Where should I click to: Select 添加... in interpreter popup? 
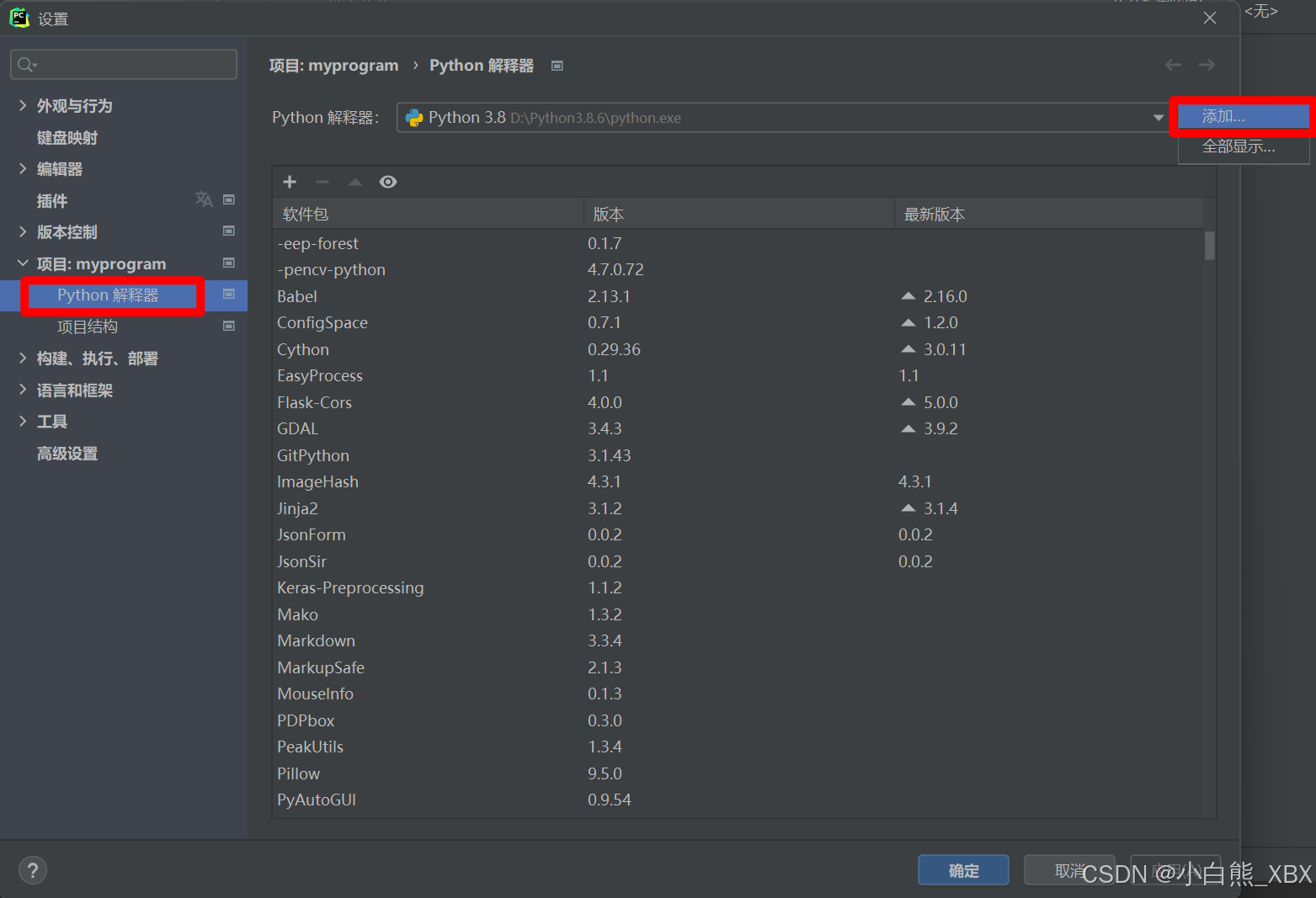1243,116
